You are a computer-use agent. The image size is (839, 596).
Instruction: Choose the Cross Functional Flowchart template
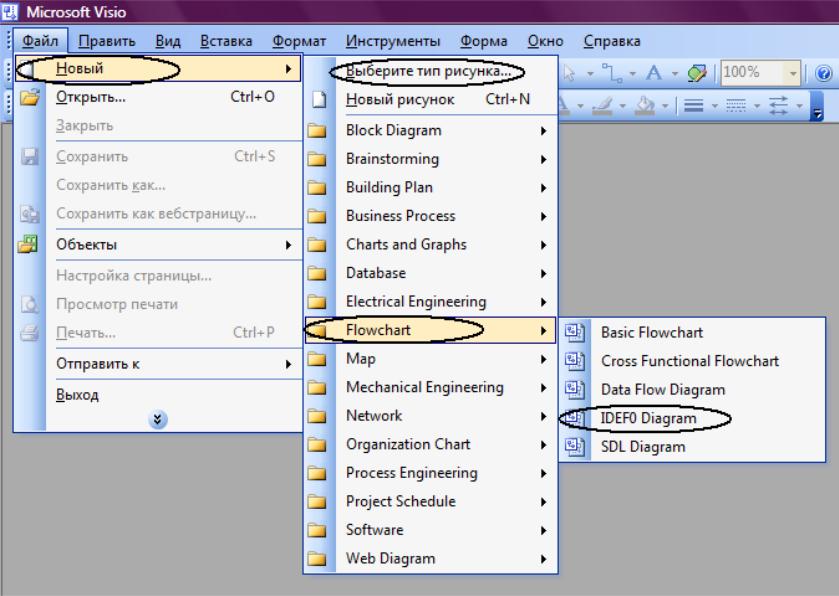pos(692,361)
